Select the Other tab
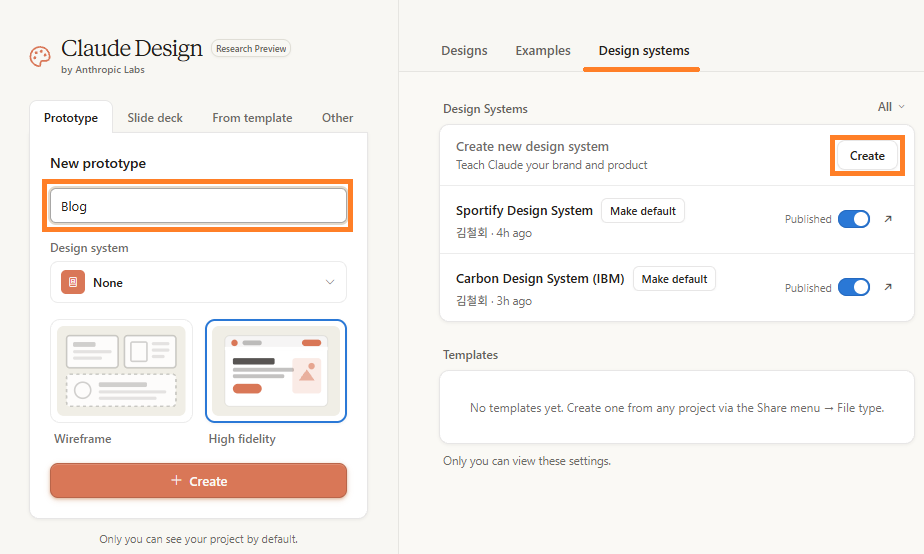Viewport: 924px width, 554px height. (338, 117)
